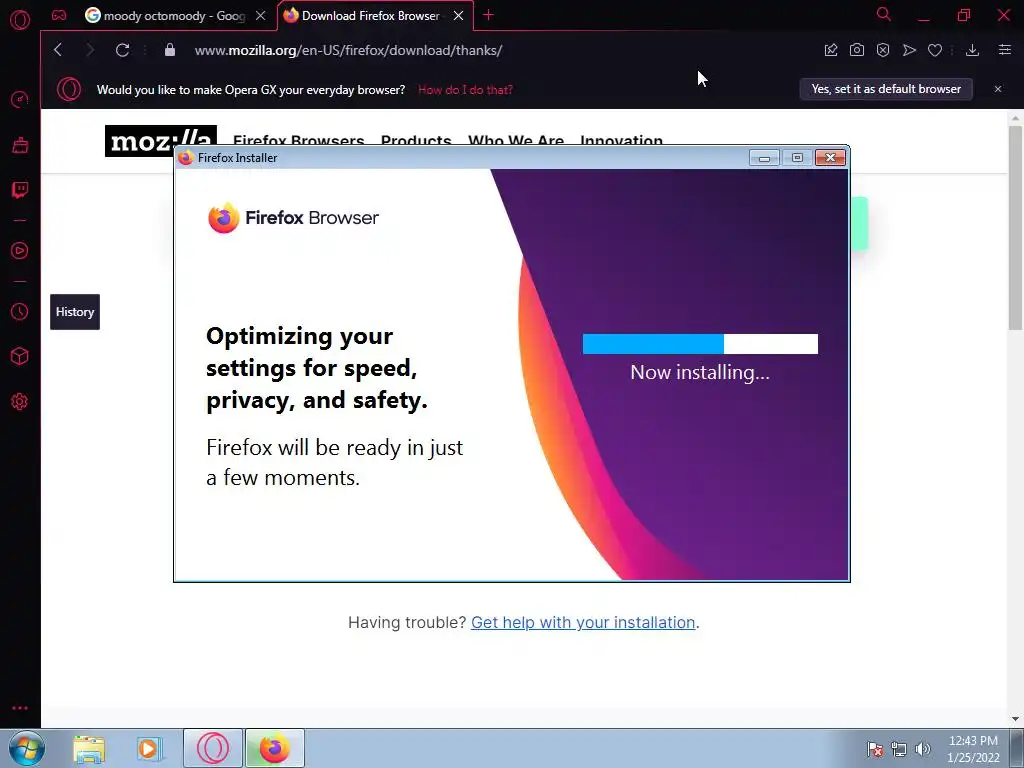Open the volume speaker tray icon
The width and height of the screenshot is (1024, 768).
922,749
